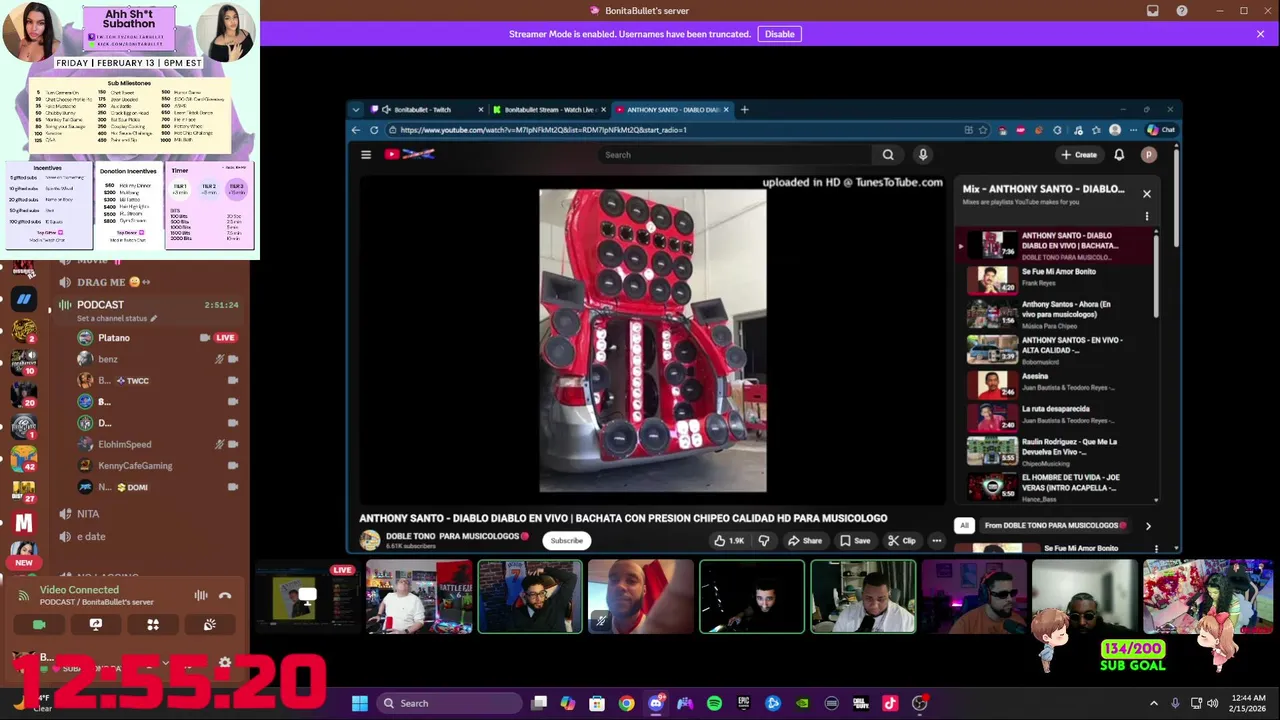
Task: Reload the YouTube page
Action: point(374,130)
